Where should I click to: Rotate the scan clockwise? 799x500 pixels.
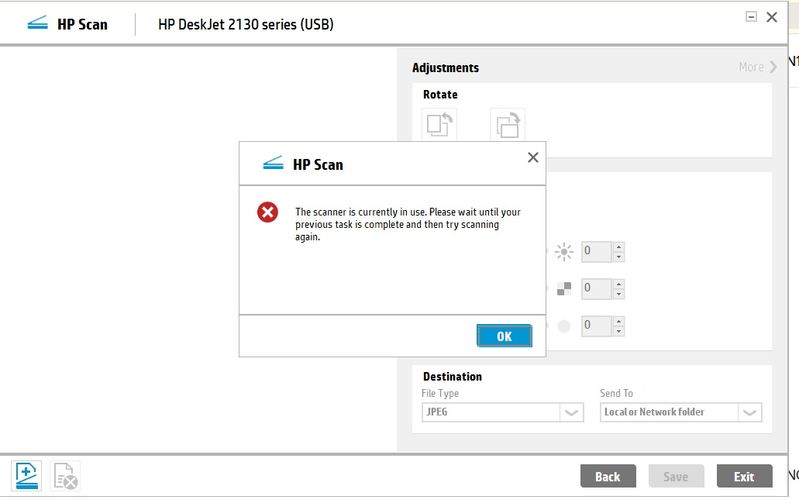[x=508, y=124]
